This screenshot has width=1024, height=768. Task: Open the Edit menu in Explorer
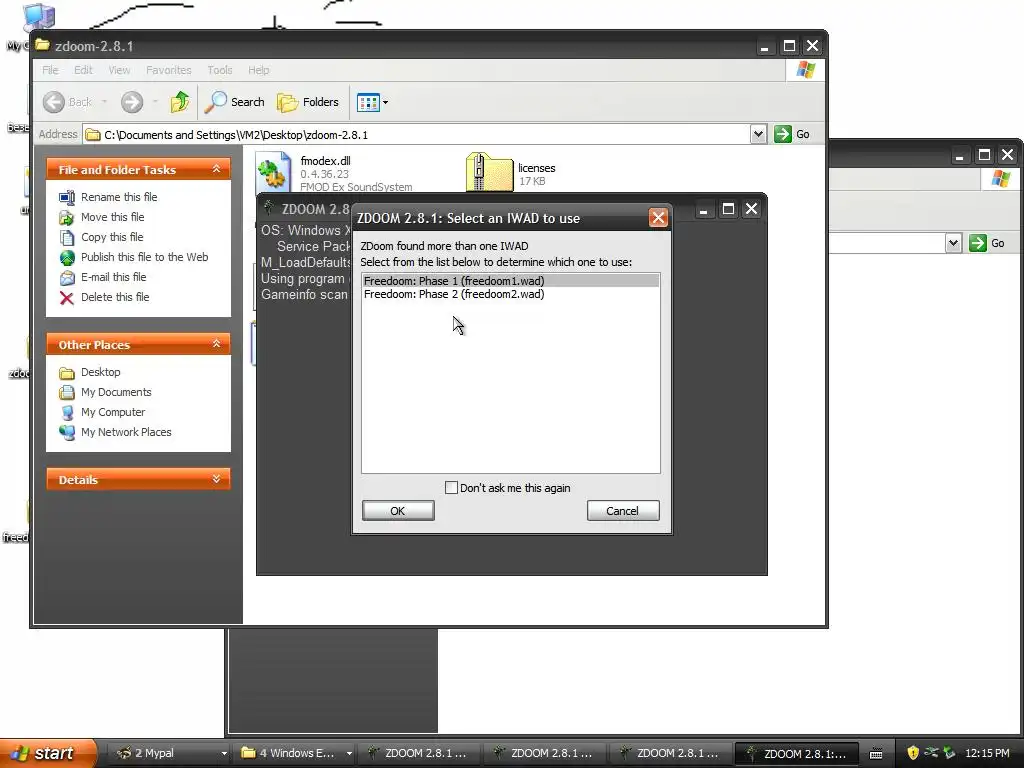click(x=83, y=70)
